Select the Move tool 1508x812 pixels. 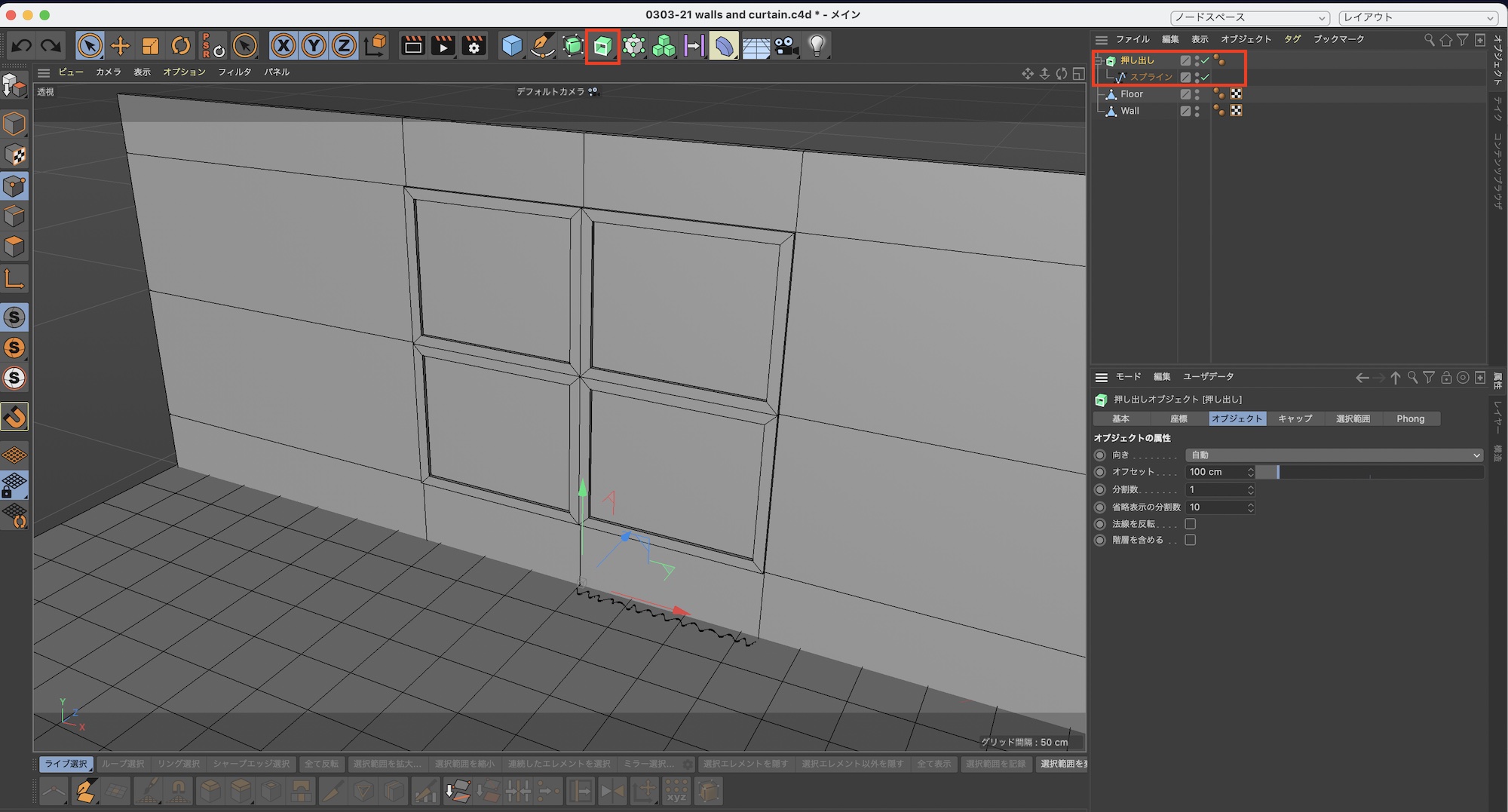click(120, 46)
